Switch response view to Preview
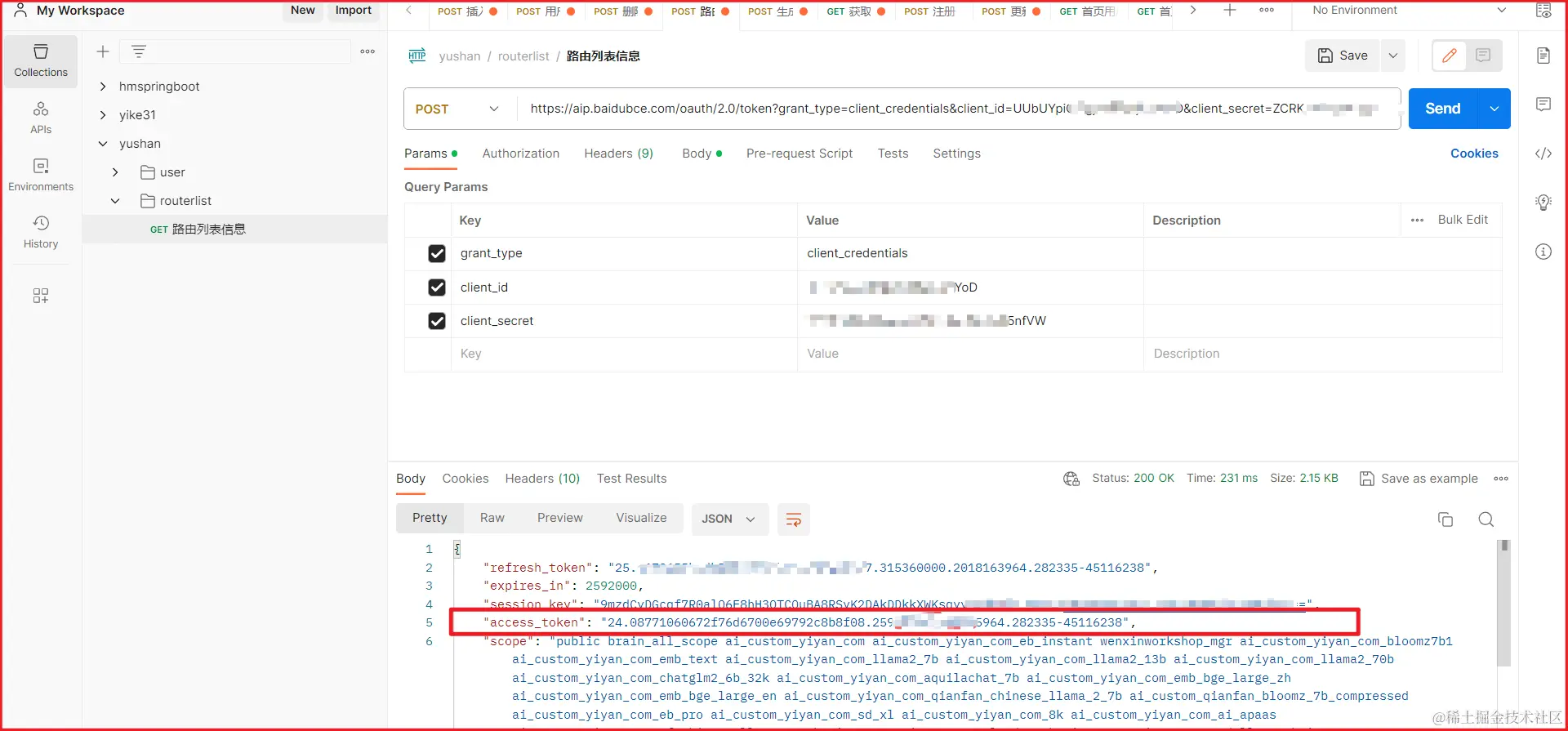The width and height of the screenshot is (1568, 731). tap(560, 518)
